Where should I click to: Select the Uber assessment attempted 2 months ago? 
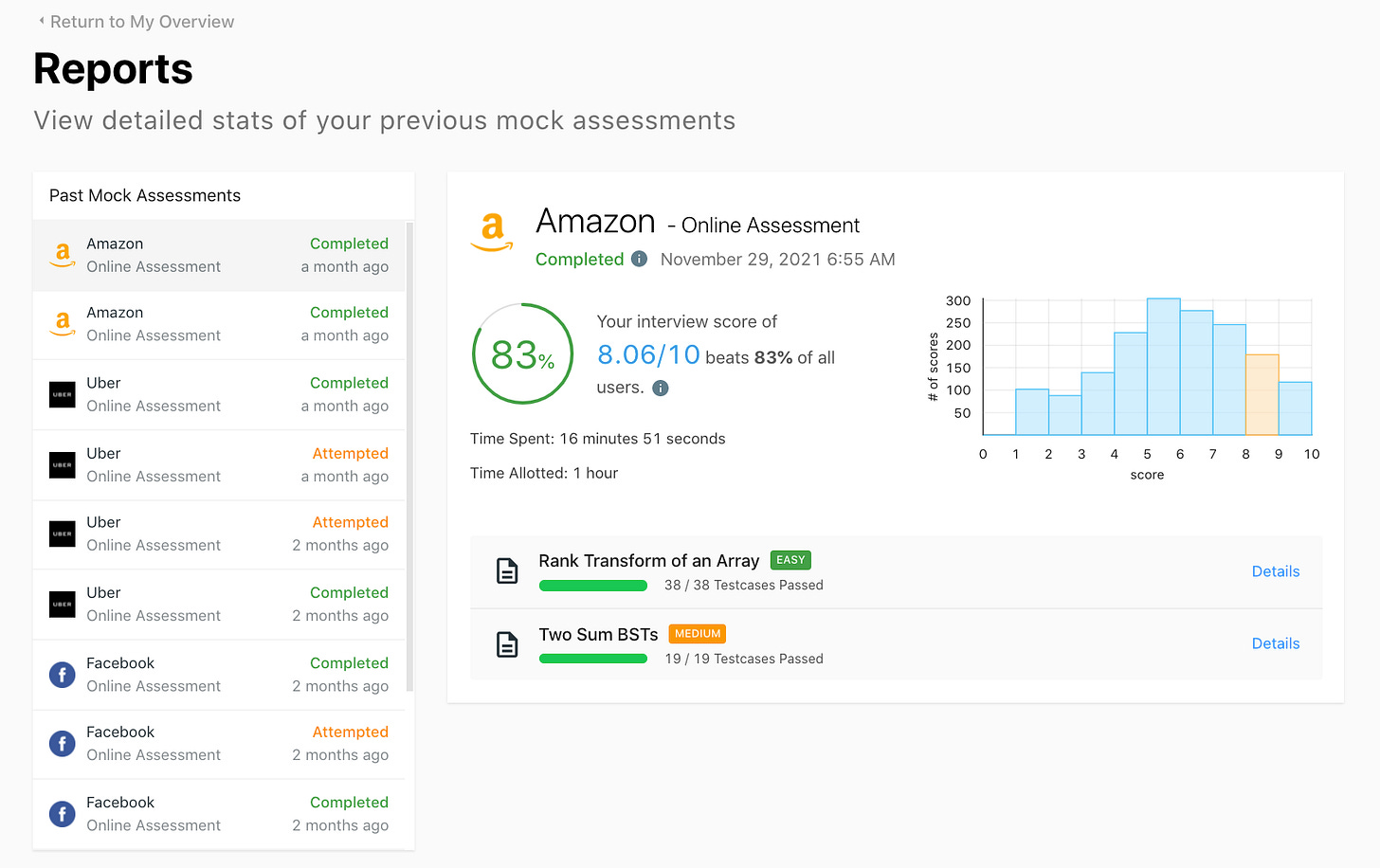(219, 534)
